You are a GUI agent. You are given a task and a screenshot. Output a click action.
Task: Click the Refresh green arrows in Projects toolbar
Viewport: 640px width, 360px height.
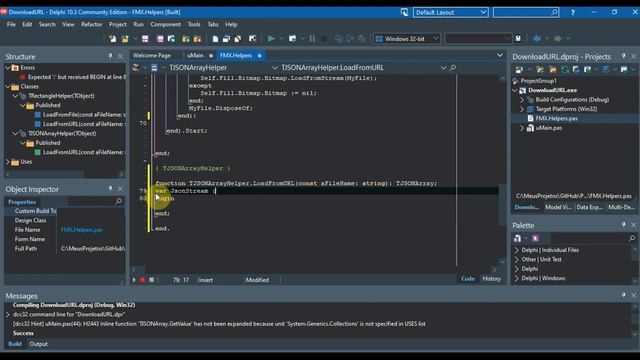pos(565,70)
